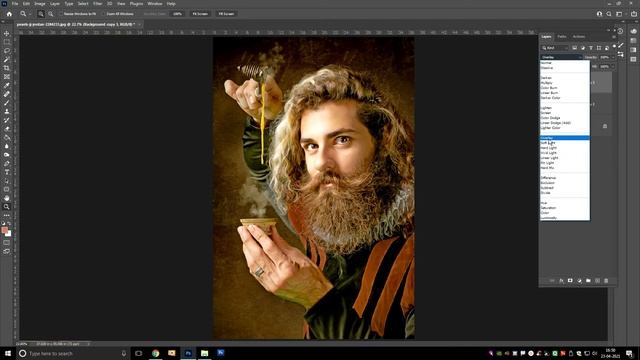Viewport: 640px width, 360px height.
Task: Click the Fill Screen button
Action: tap(226, 14)
